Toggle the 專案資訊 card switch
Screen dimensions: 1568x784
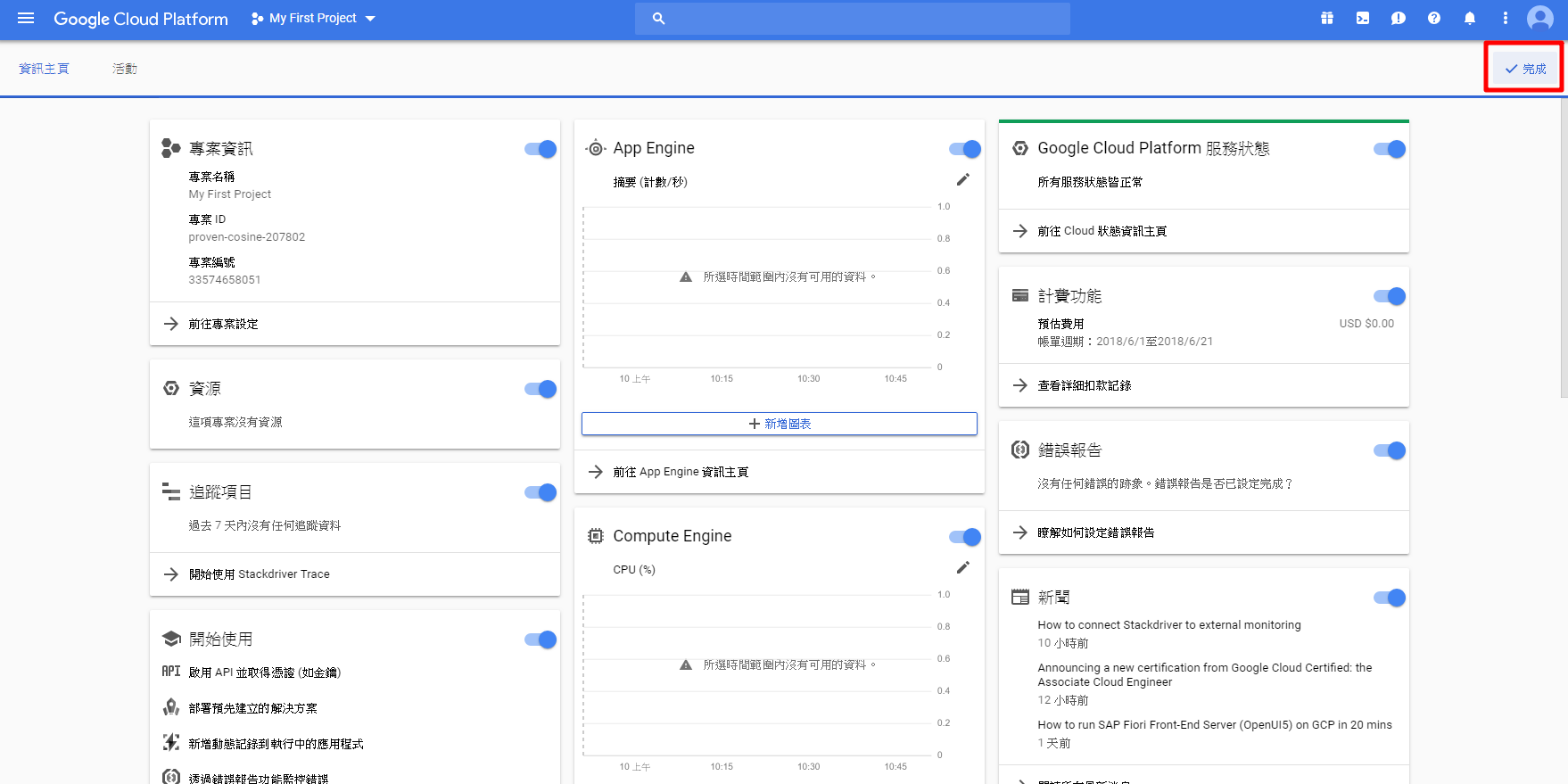pyautogui.click(x=541, y=149)
